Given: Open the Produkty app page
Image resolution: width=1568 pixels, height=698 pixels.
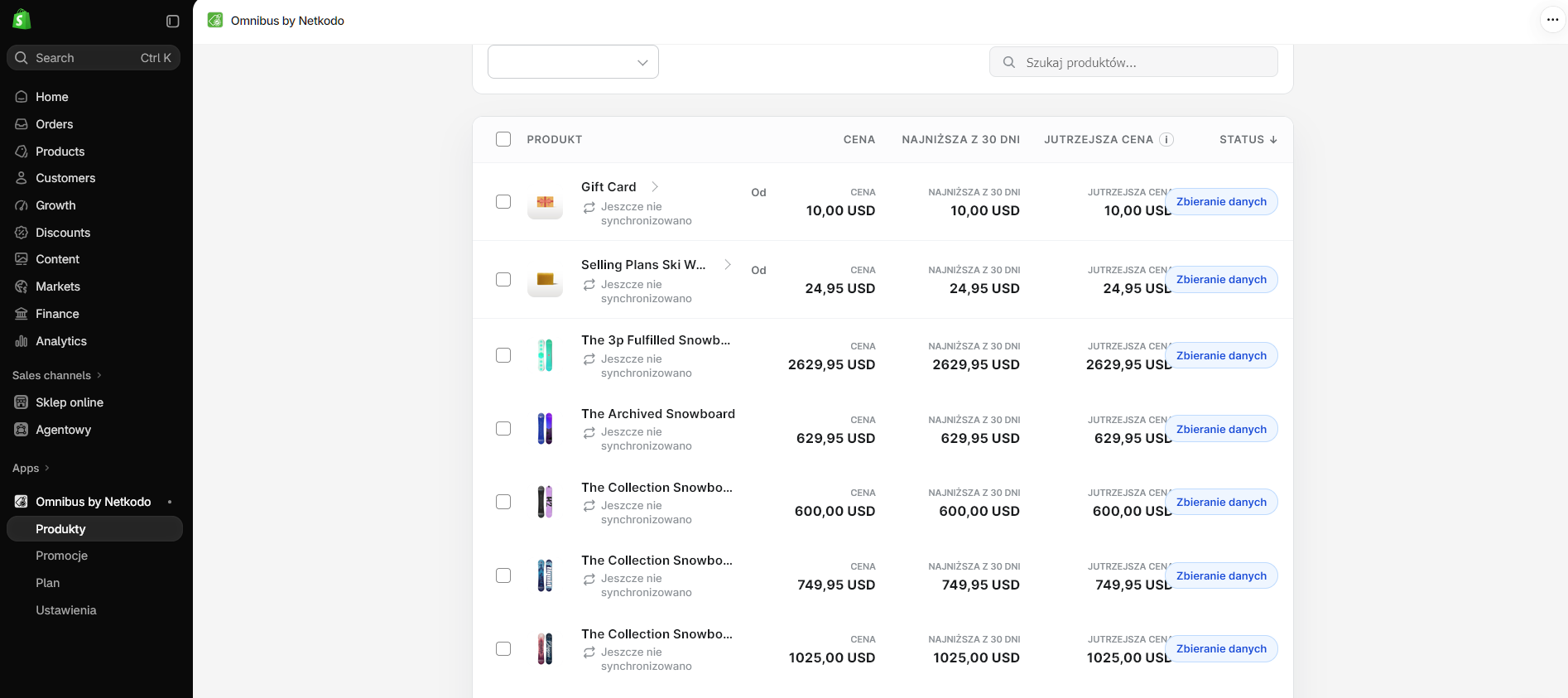Looking at the screenshot, I should (x=94, y=529).
